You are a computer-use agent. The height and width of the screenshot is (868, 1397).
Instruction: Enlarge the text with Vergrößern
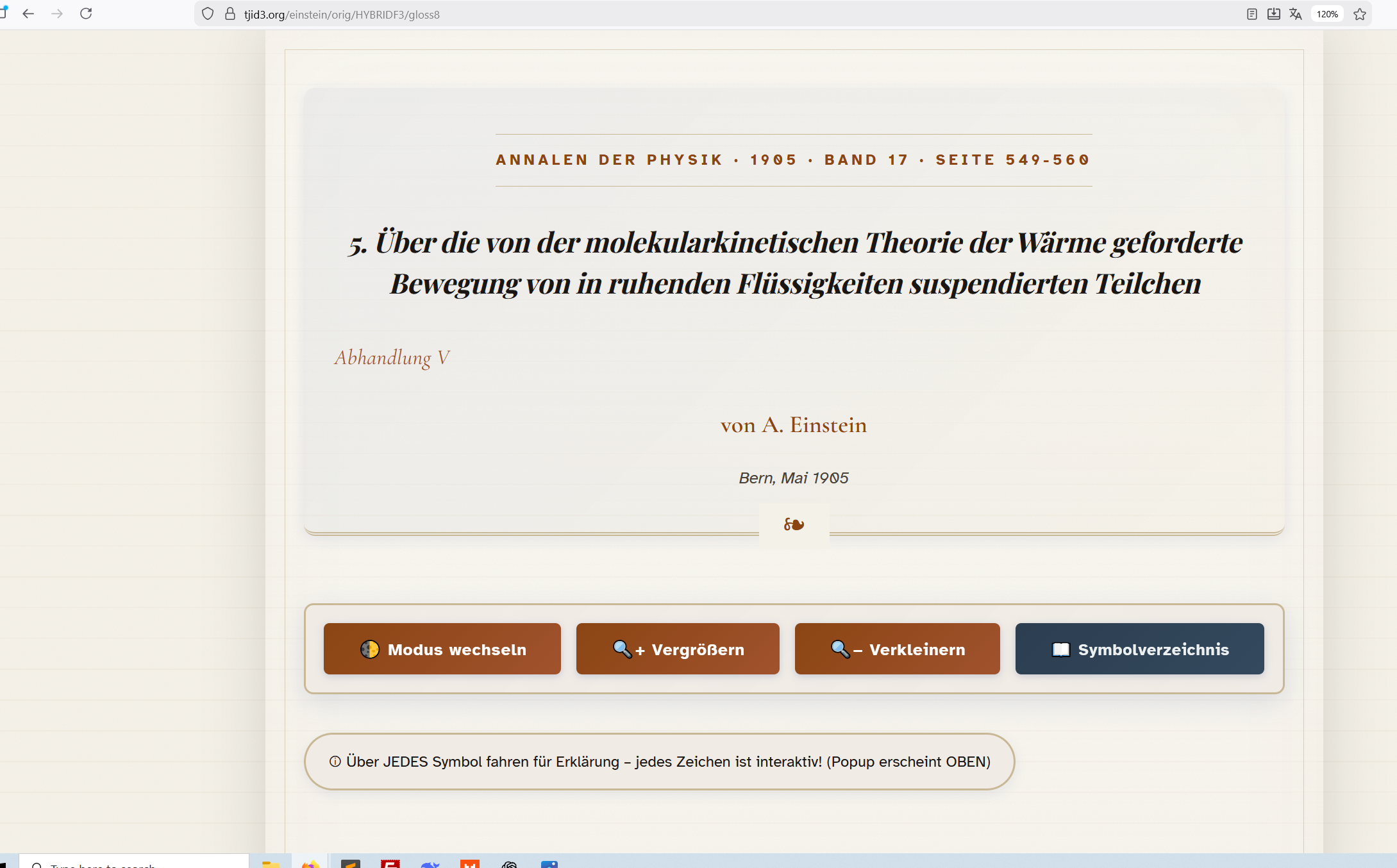[677, 649]
